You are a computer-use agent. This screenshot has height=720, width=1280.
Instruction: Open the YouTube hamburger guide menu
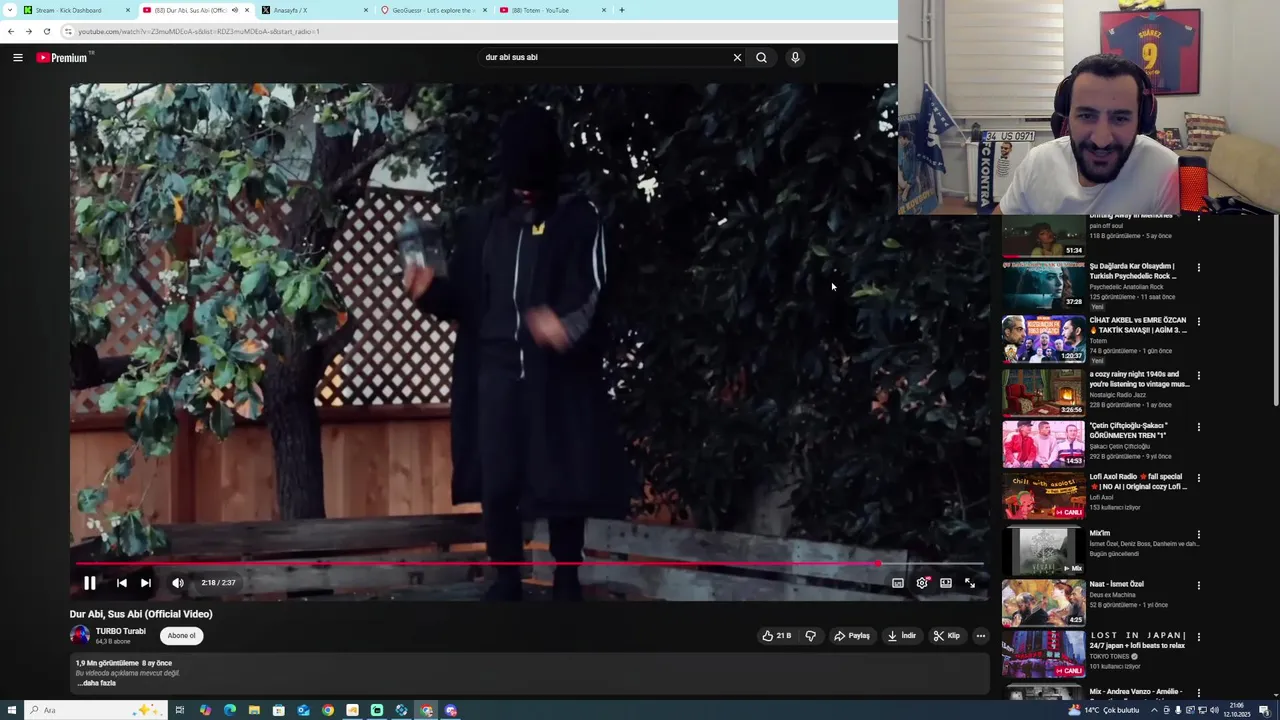[18, 57]
